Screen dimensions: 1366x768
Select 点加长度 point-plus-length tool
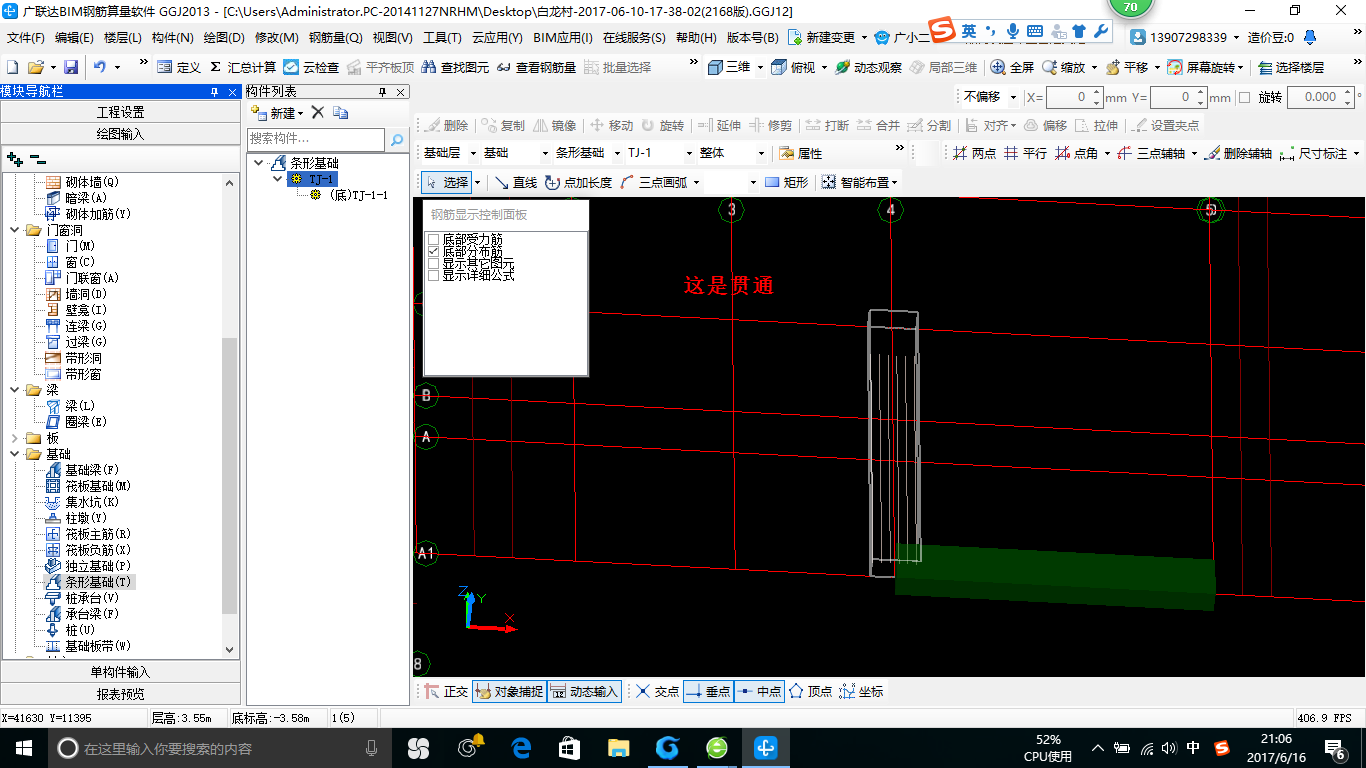579,182
